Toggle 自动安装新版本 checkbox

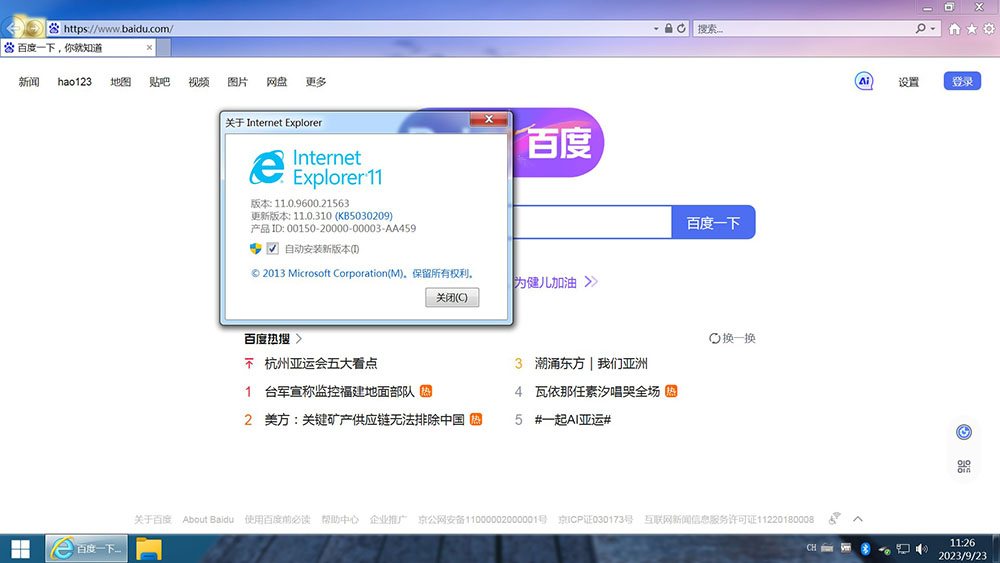click(273, 249)
